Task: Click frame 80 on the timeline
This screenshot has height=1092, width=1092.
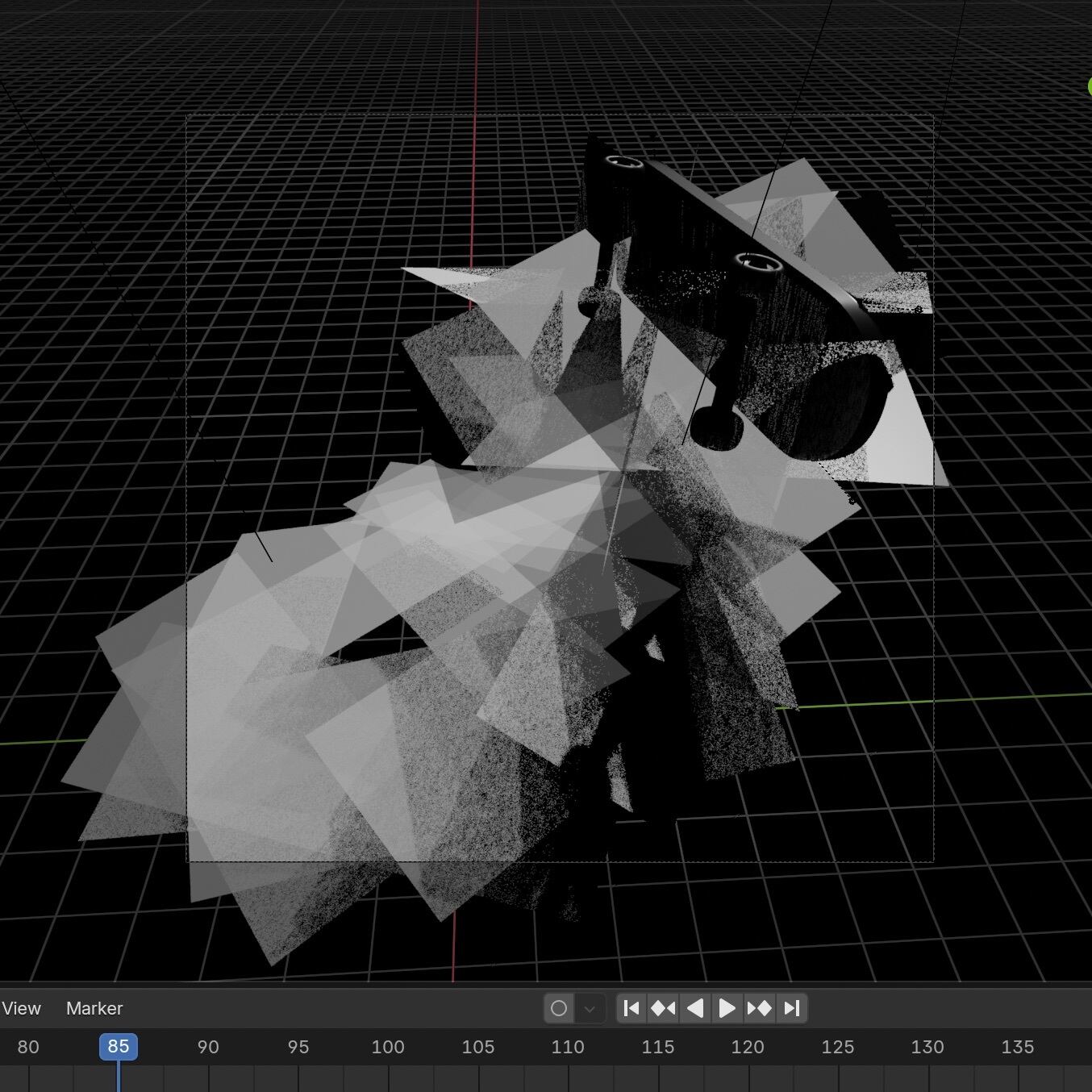Action: [x=28, y=1047]
